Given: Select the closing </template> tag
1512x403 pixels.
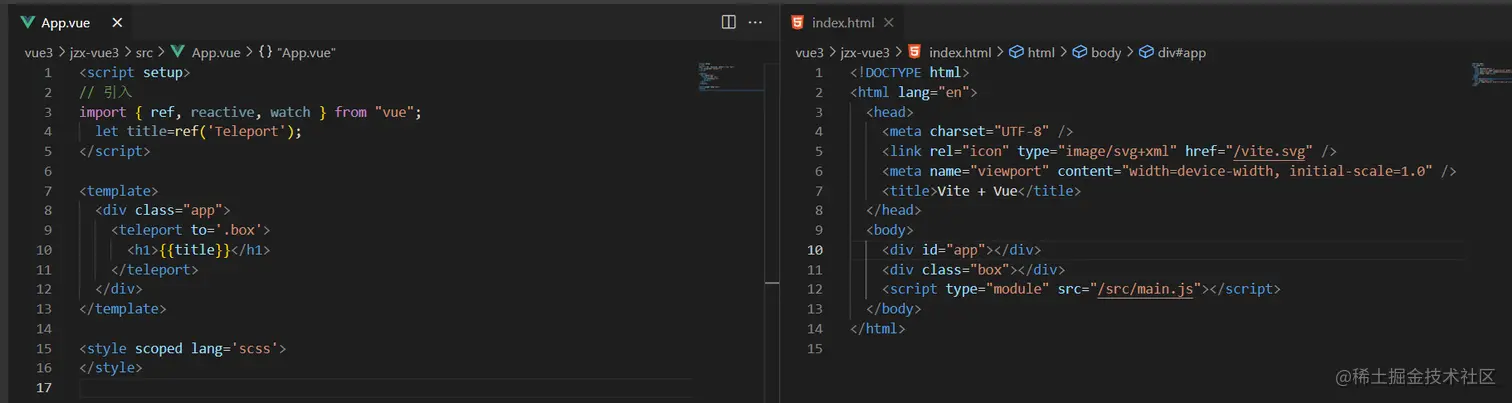Looking at the screenshot, I should (122, 309).
